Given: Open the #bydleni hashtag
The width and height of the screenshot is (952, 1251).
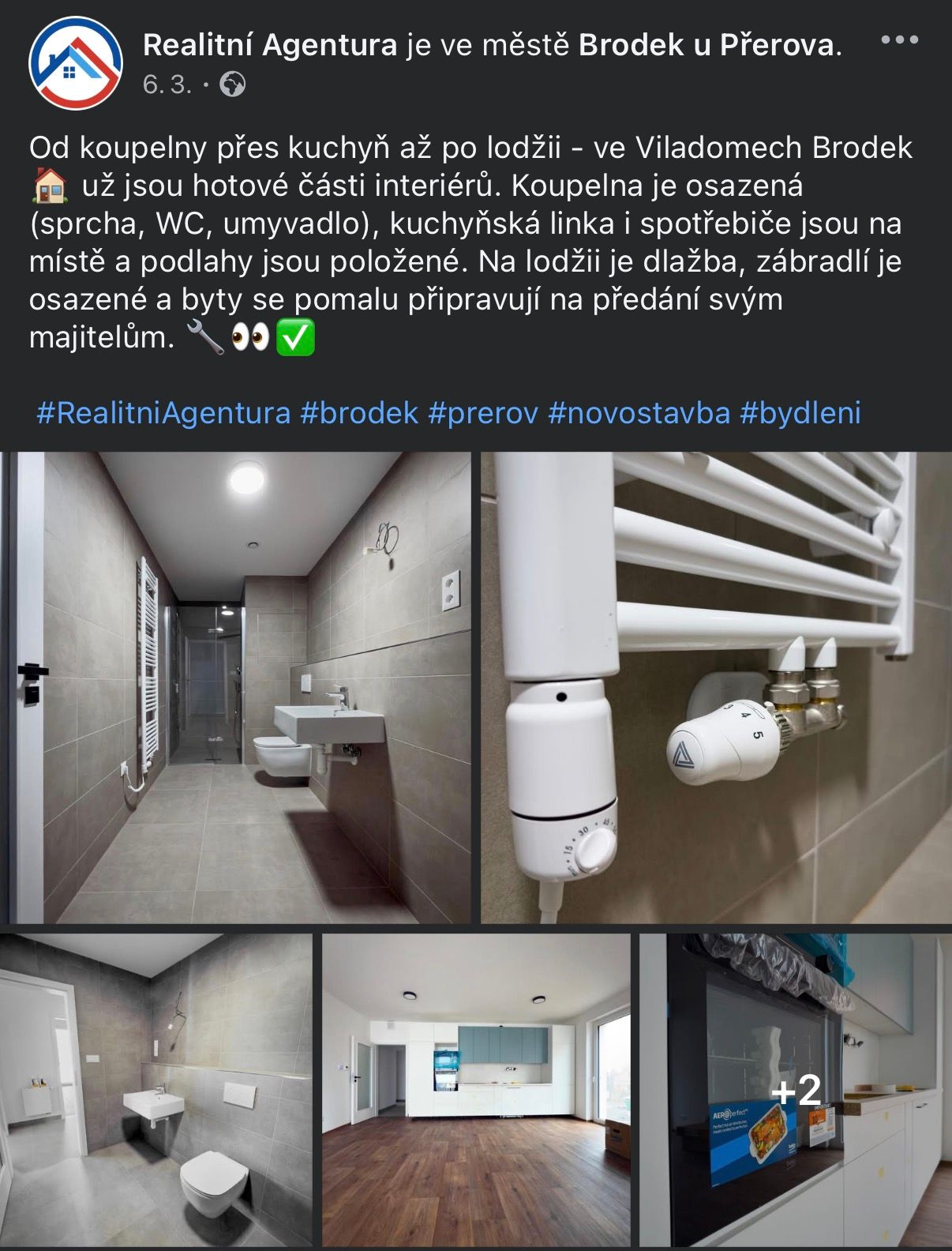Looking at the screenshot, I should [800, 412].
